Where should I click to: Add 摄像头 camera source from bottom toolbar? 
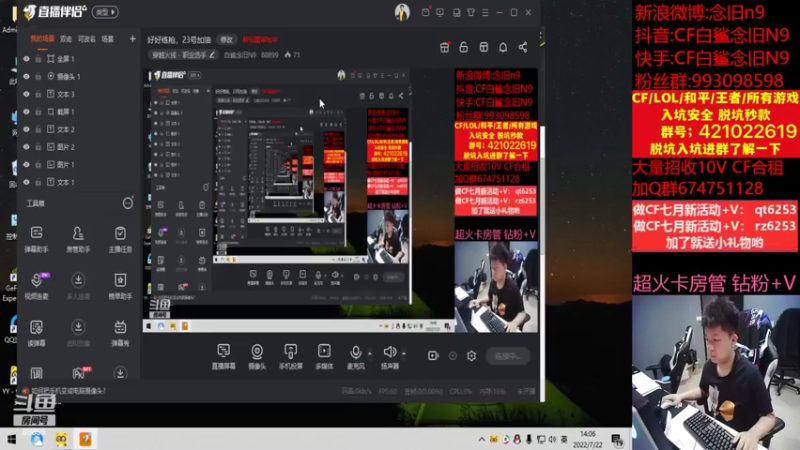pyautogui.click(x=257, y=356)
